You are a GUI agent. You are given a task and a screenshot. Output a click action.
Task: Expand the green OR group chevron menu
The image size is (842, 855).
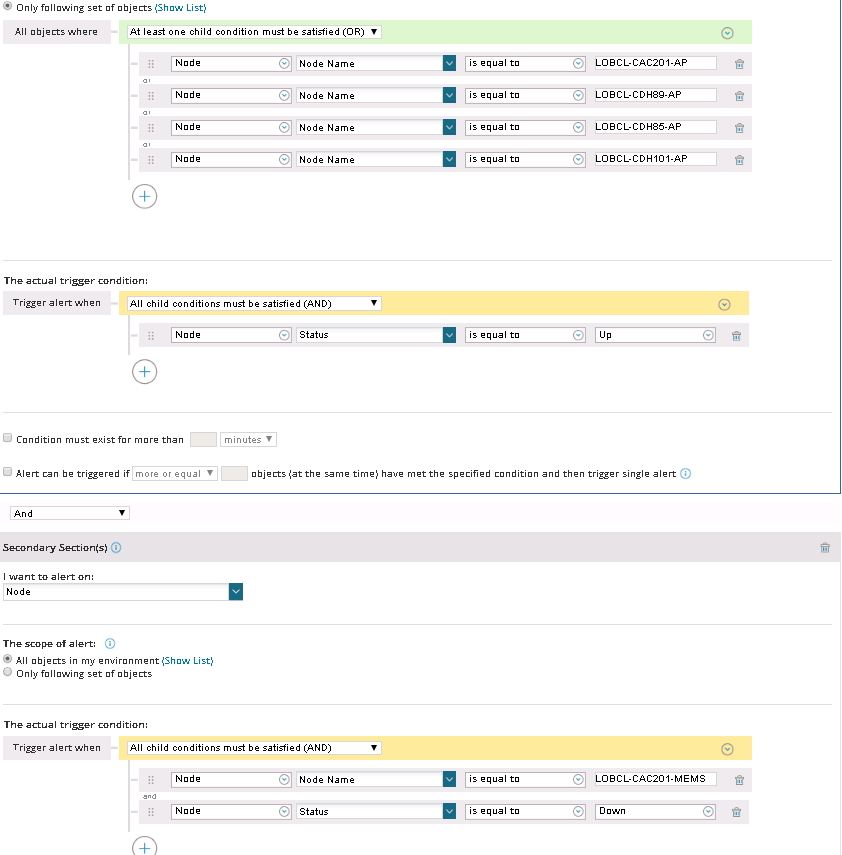[727, 32]
